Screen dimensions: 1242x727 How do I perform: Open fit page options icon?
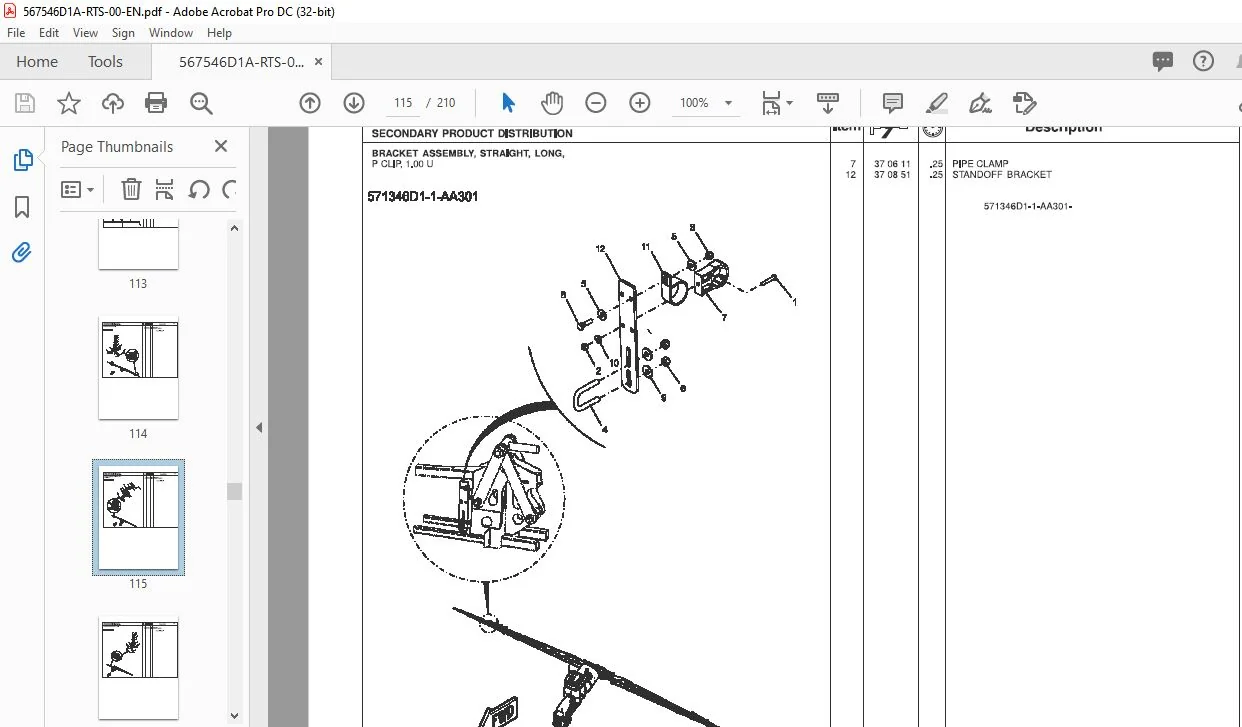[777, 103]
